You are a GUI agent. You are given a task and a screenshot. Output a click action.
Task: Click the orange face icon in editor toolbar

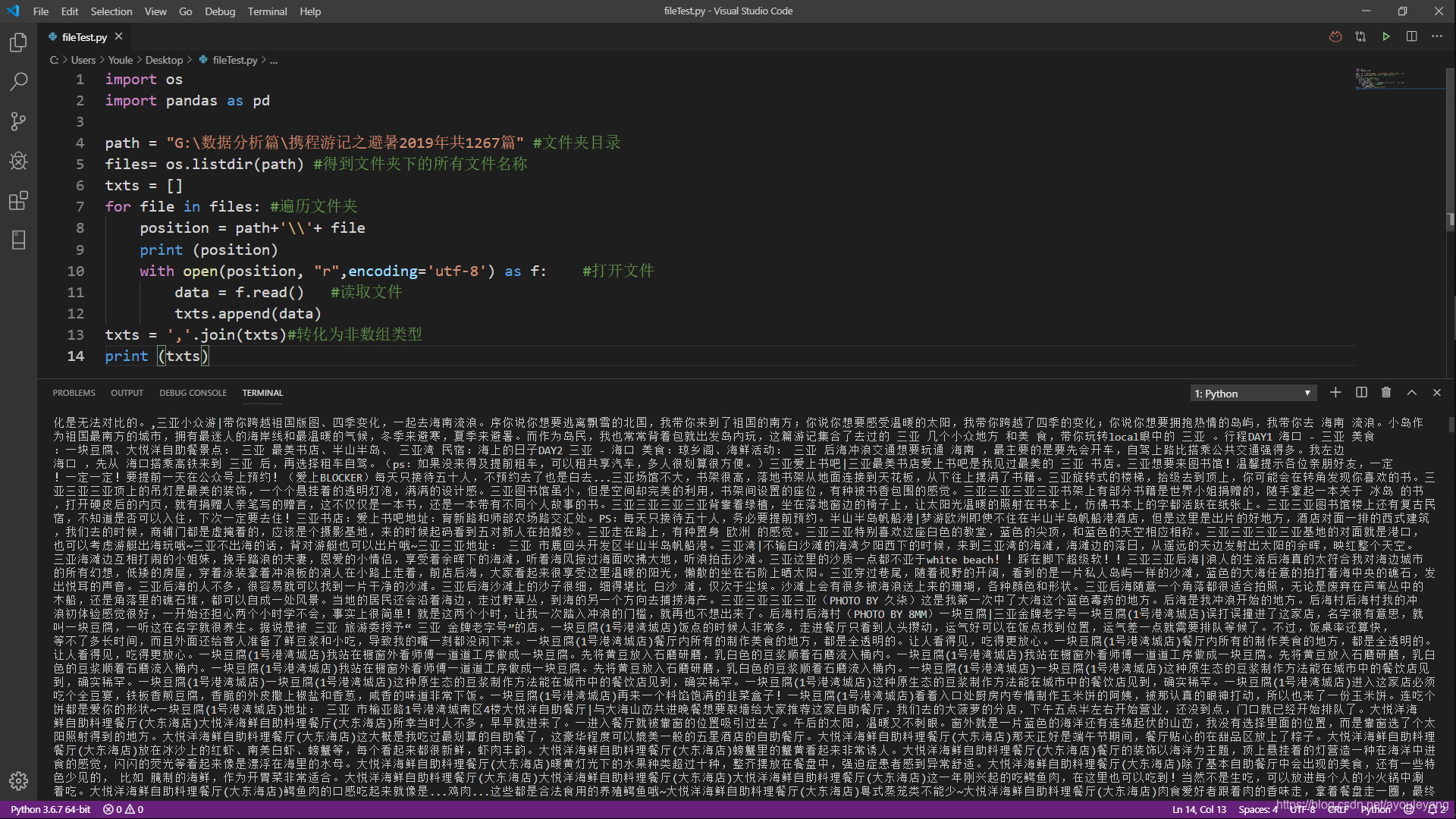(x=1335, y=36)
